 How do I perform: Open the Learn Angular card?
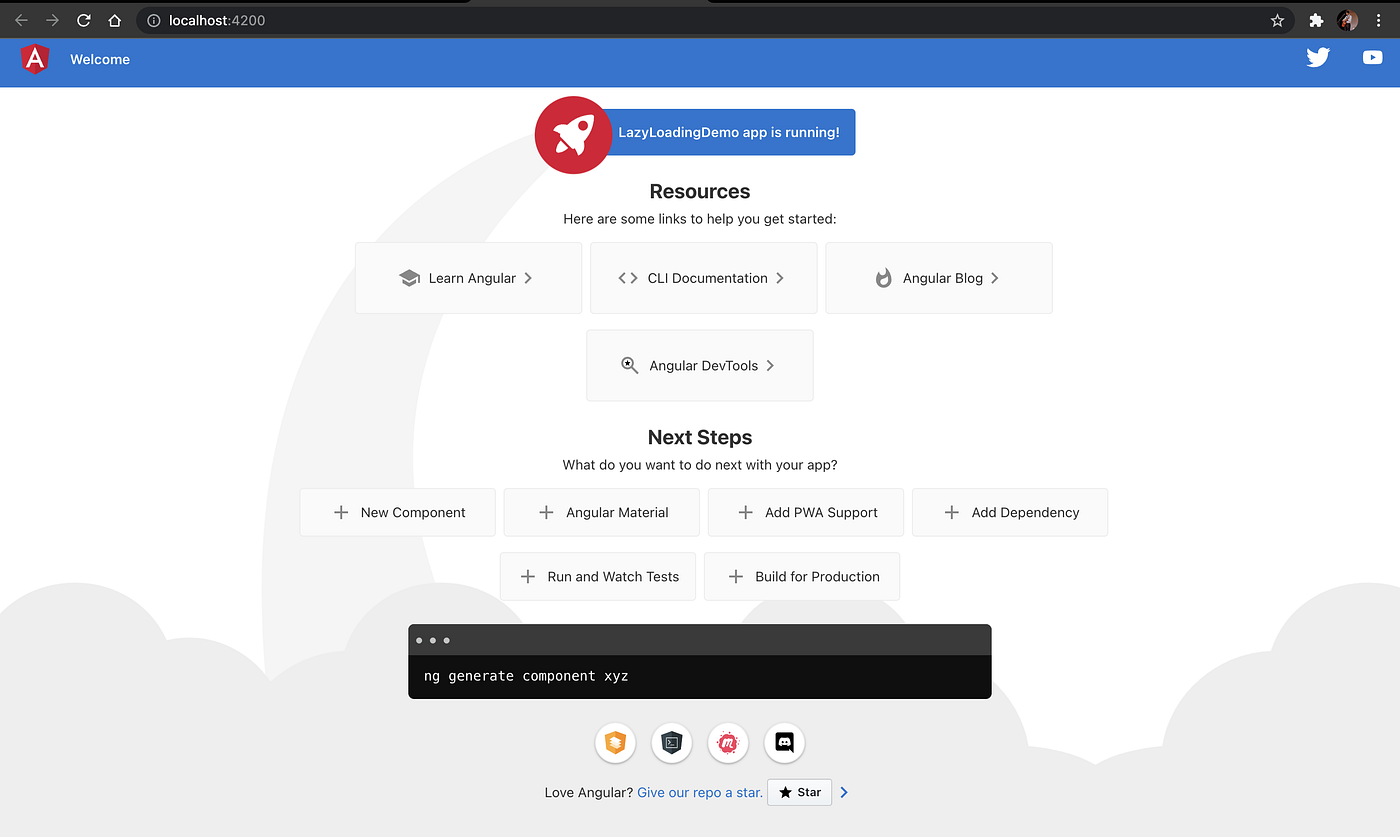click(468, 278)
